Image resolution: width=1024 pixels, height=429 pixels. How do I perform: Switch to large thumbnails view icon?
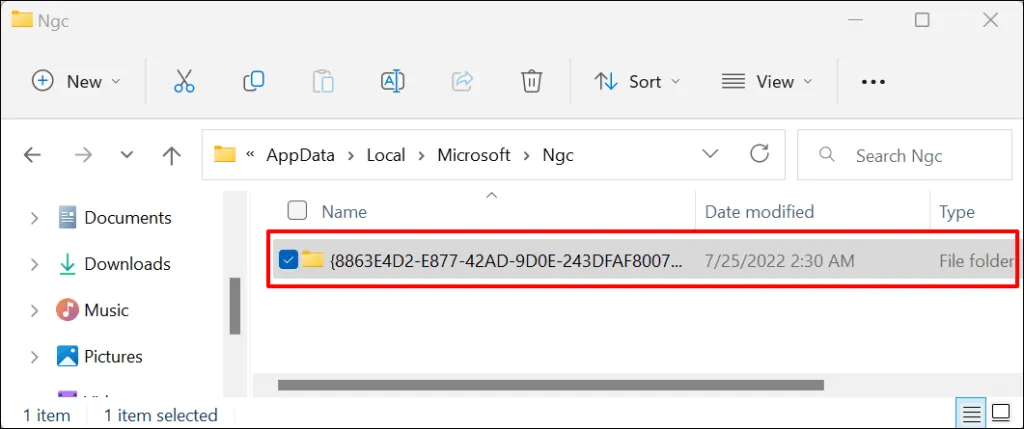[x=999, y=414]
